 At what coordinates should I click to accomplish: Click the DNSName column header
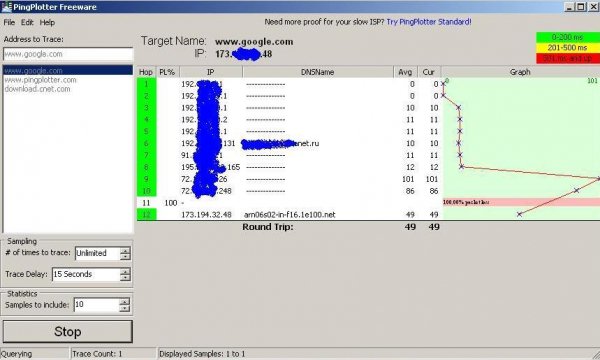318,72
